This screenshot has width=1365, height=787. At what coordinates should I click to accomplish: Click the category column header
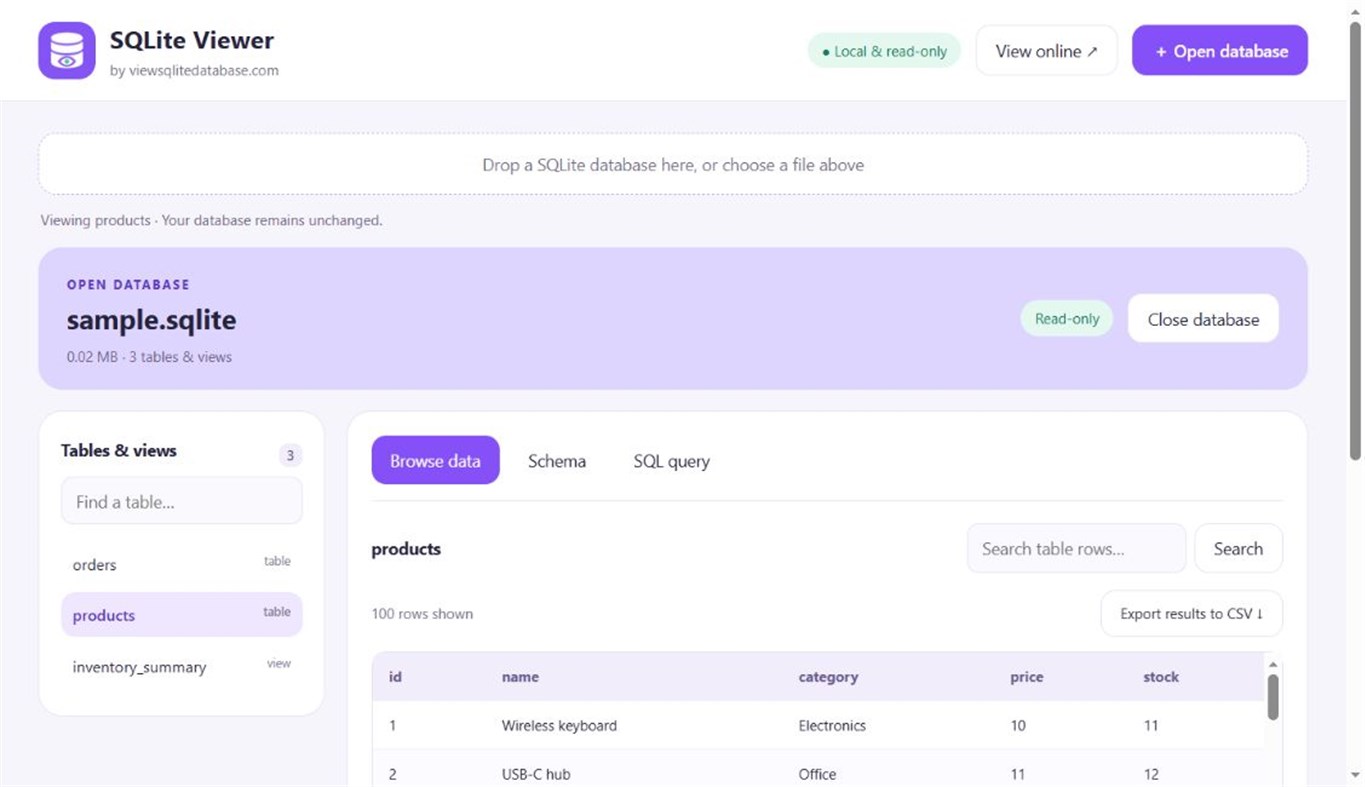828,677
